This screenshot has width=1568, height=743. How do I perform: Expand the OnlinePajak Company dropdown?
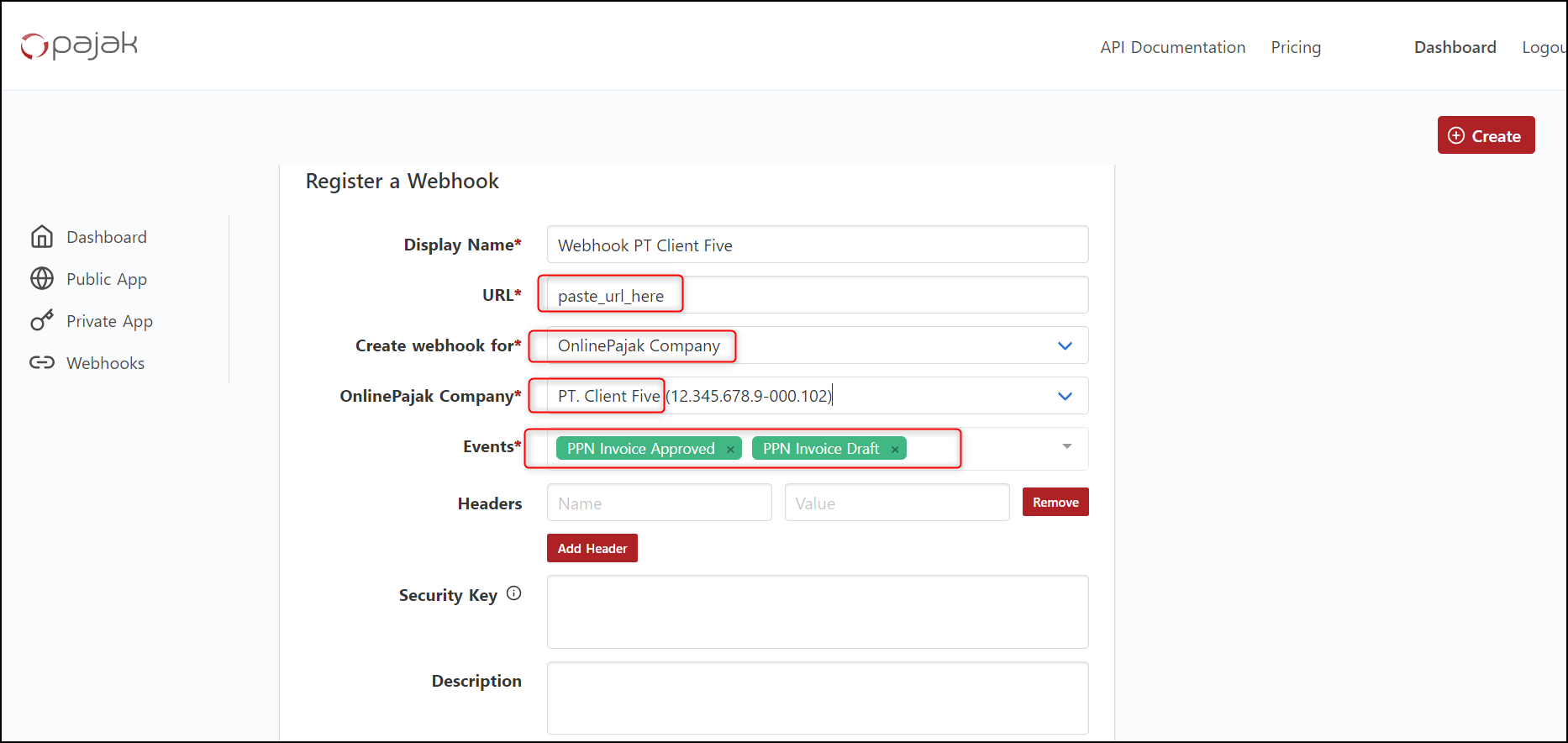pyautogui.click(x=1065, y=396)
